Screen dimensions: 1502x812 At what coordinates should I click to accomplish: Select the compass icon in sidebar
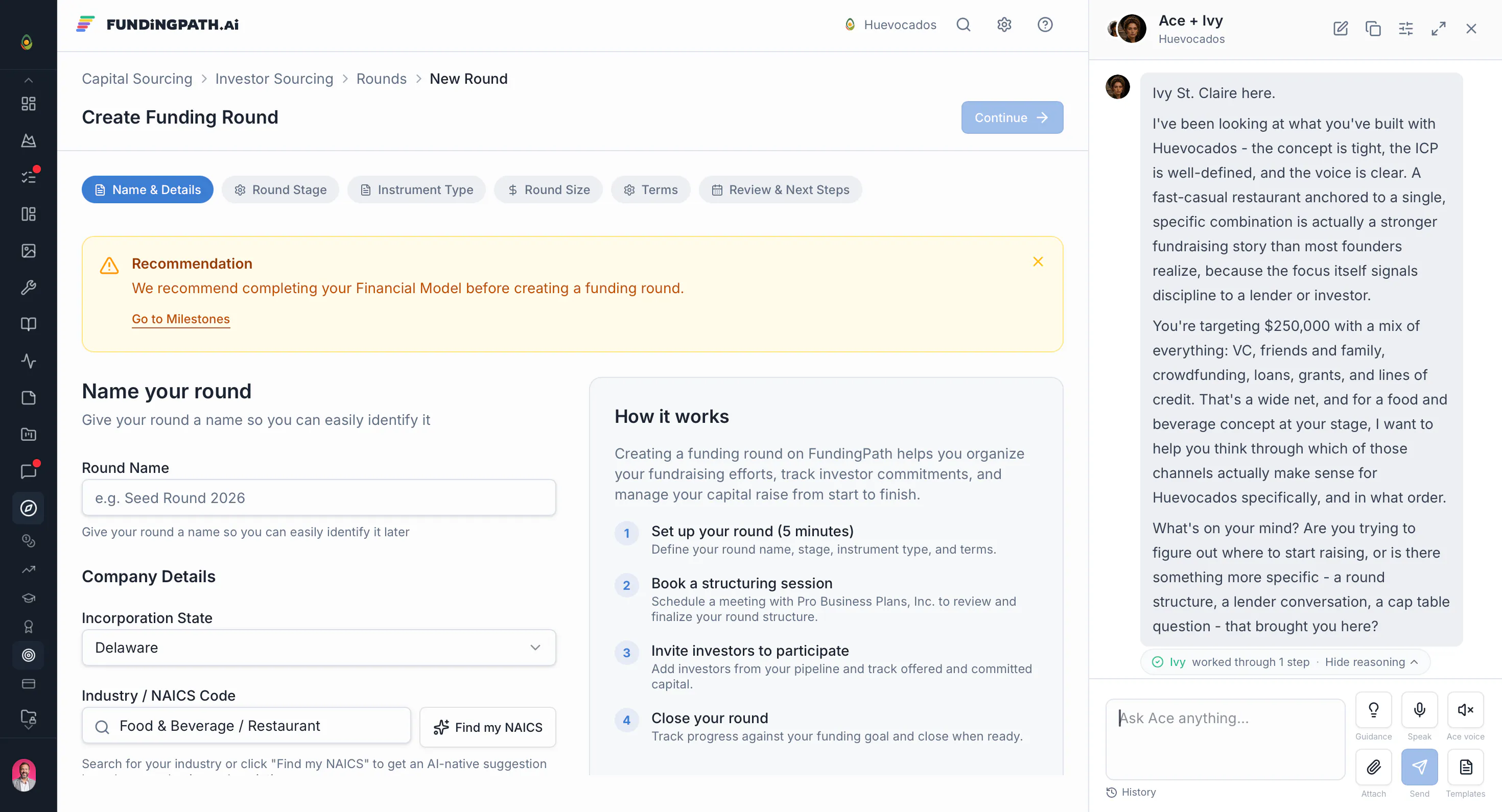pos(28,508)
